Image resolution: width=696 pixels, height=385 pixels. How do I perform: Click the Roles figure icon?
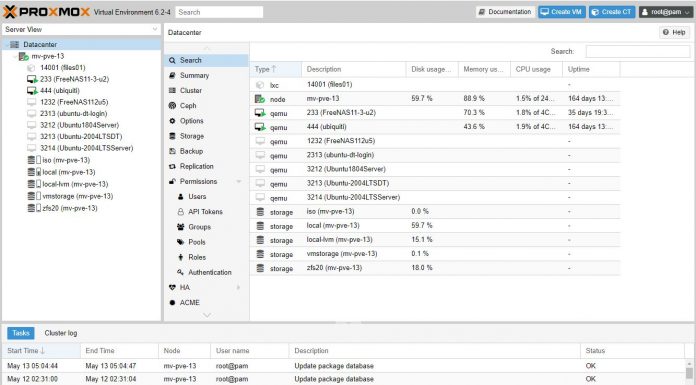[x=181, y=257]
